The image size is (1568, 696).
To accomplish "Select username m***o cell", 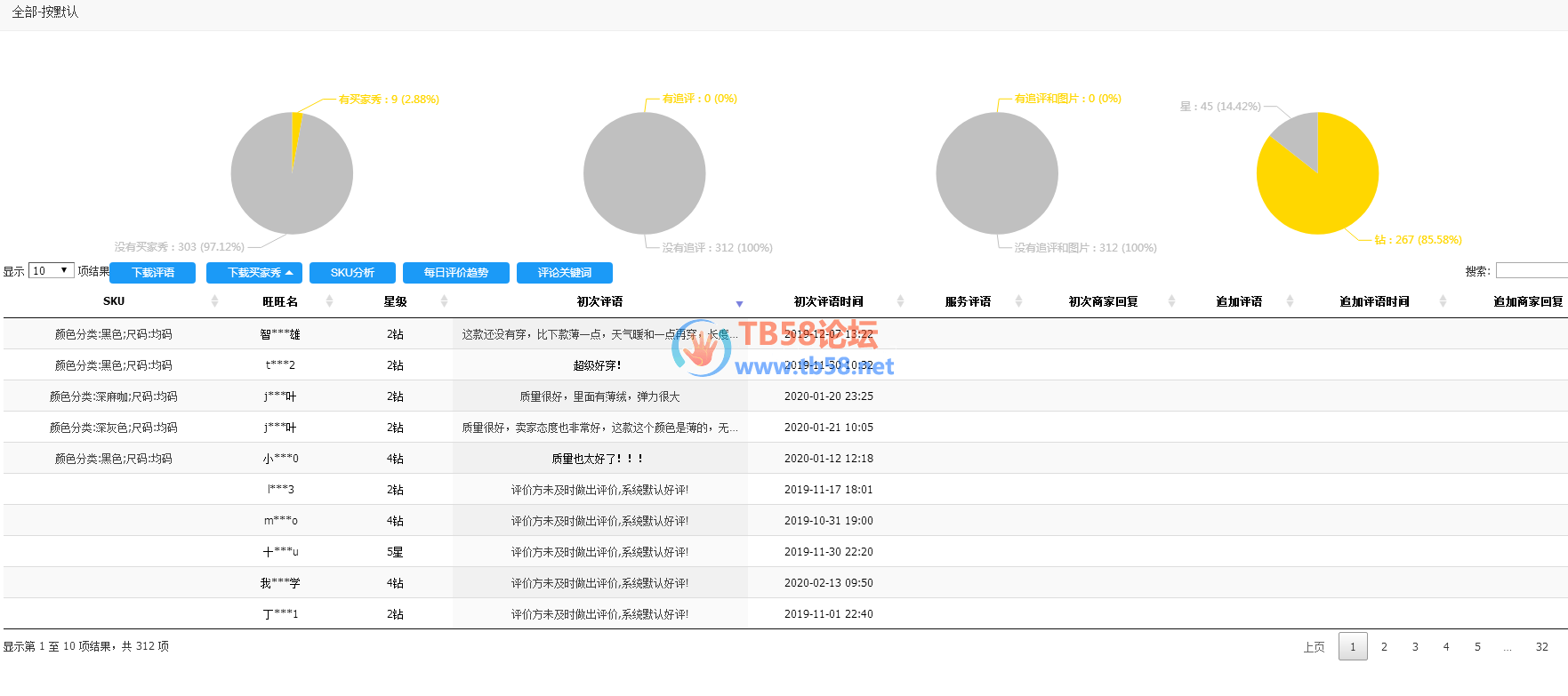I will click(x=280, y=521).
